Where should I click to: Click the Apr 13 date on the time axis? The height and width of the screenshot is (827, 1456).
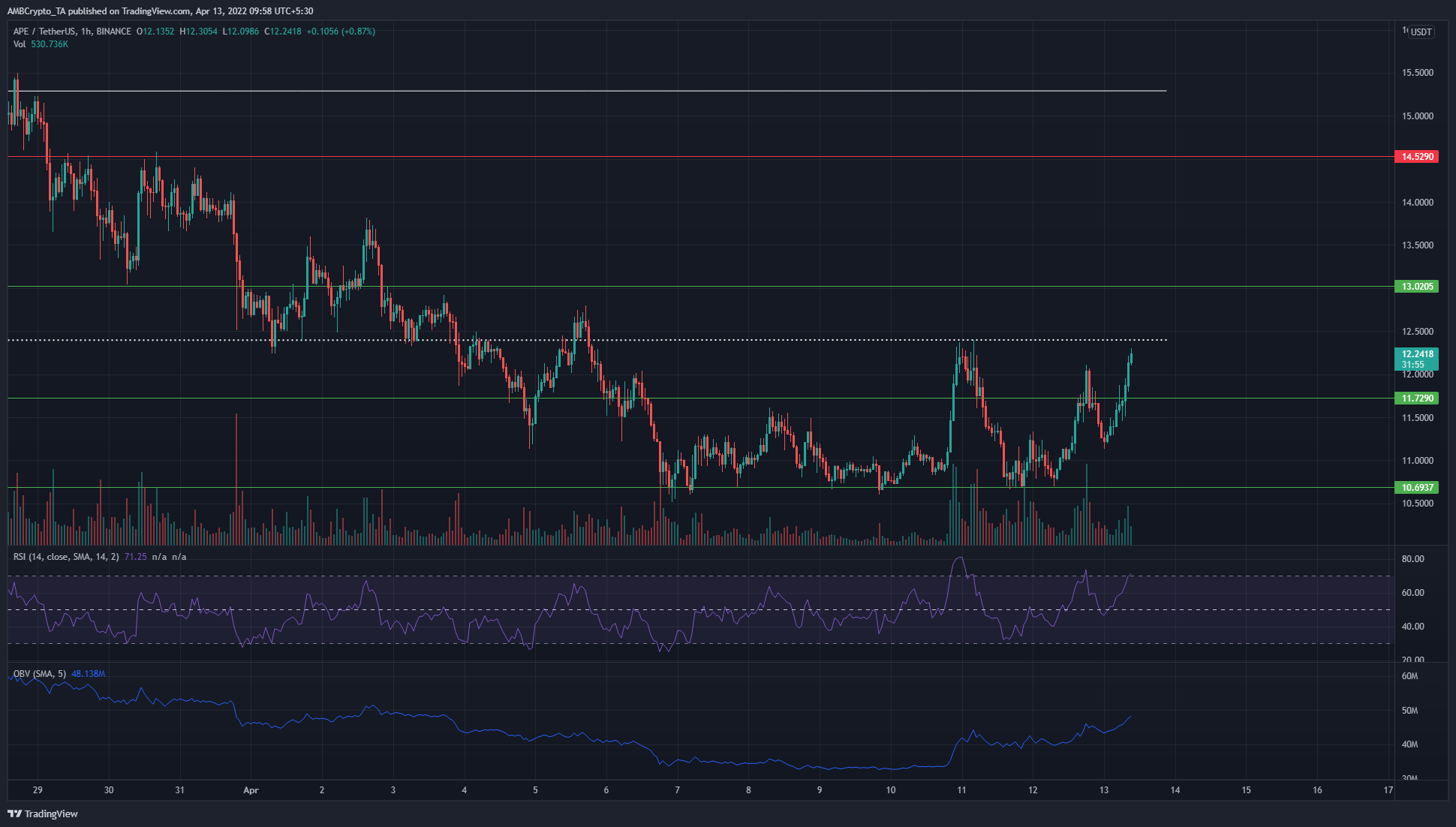point(1103,790)
